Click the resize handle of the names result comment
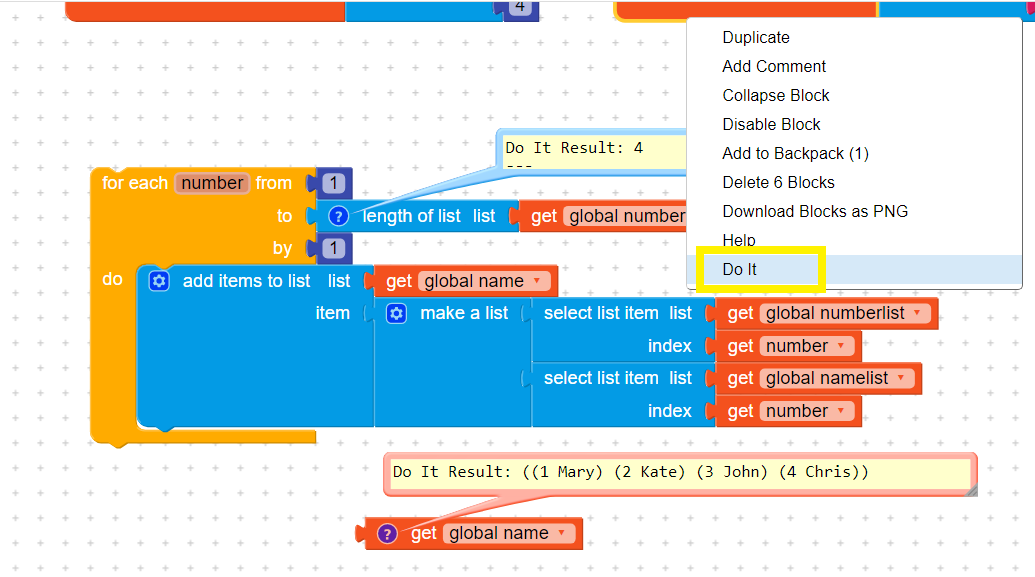 [971, 491]
